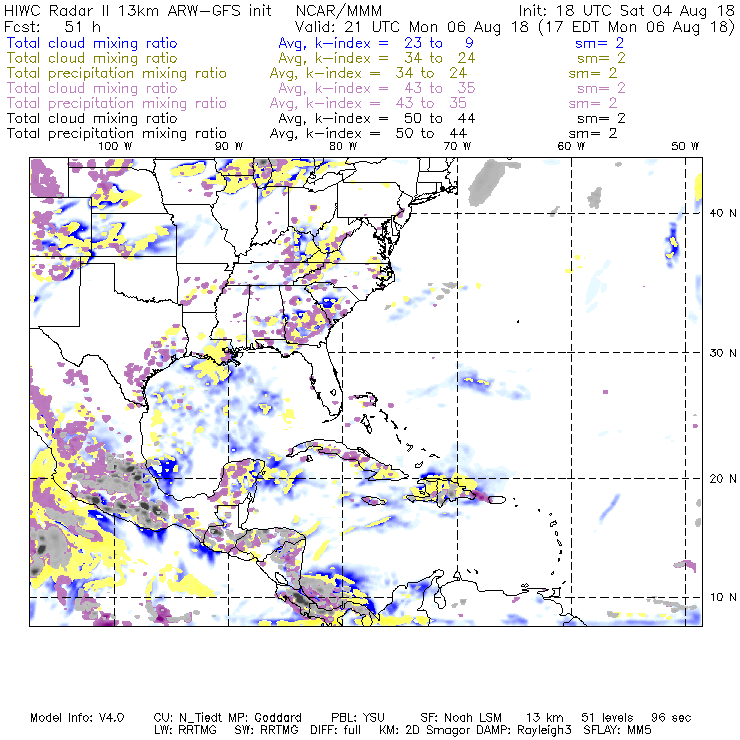Viewport: 740px width, 740px height.
Task: Click 'MP: Goddard' text
Action: point(265,718)
